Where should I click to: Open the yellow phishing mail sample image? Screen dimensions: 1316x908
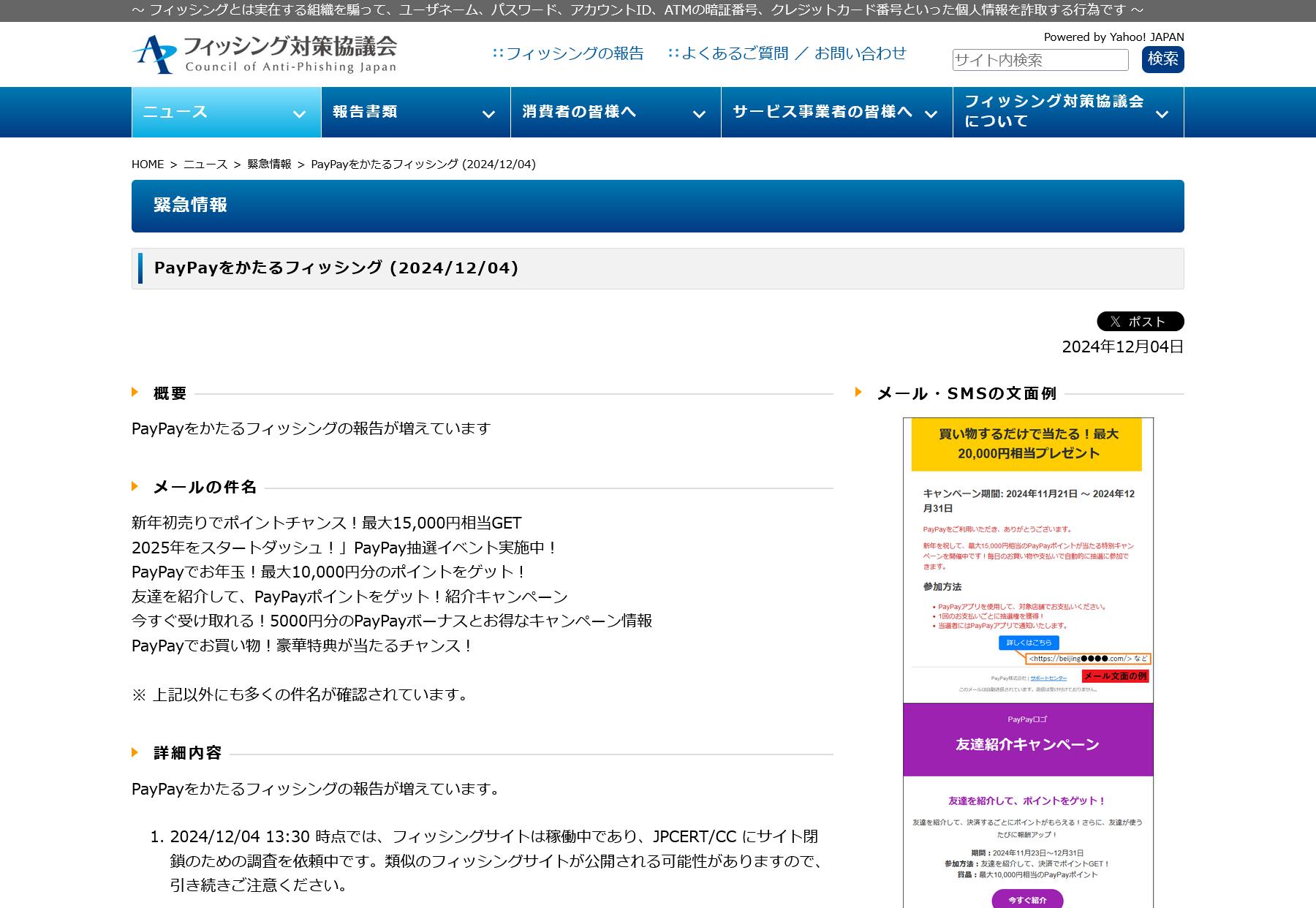pos(1028,560)
